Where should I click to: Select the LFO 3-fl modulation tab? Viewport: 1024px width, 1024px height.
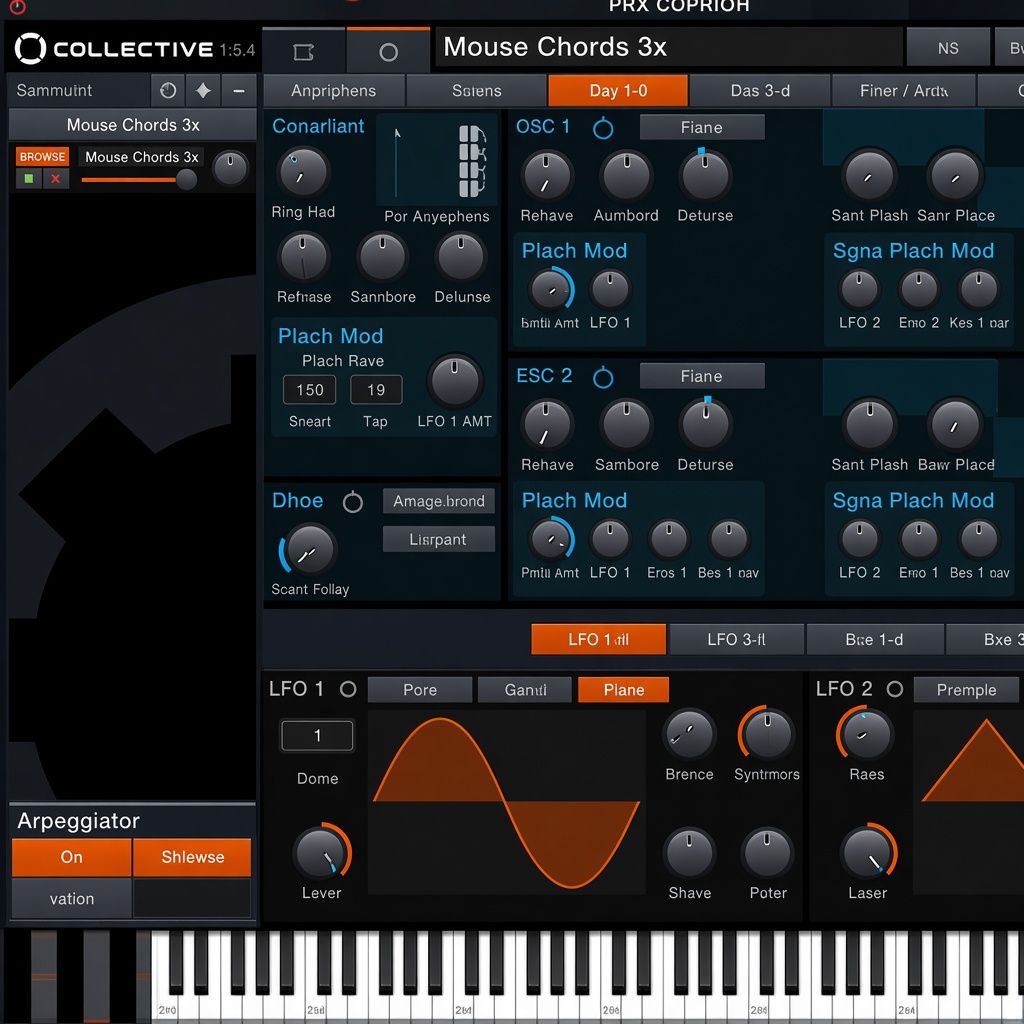pos(737,639)
